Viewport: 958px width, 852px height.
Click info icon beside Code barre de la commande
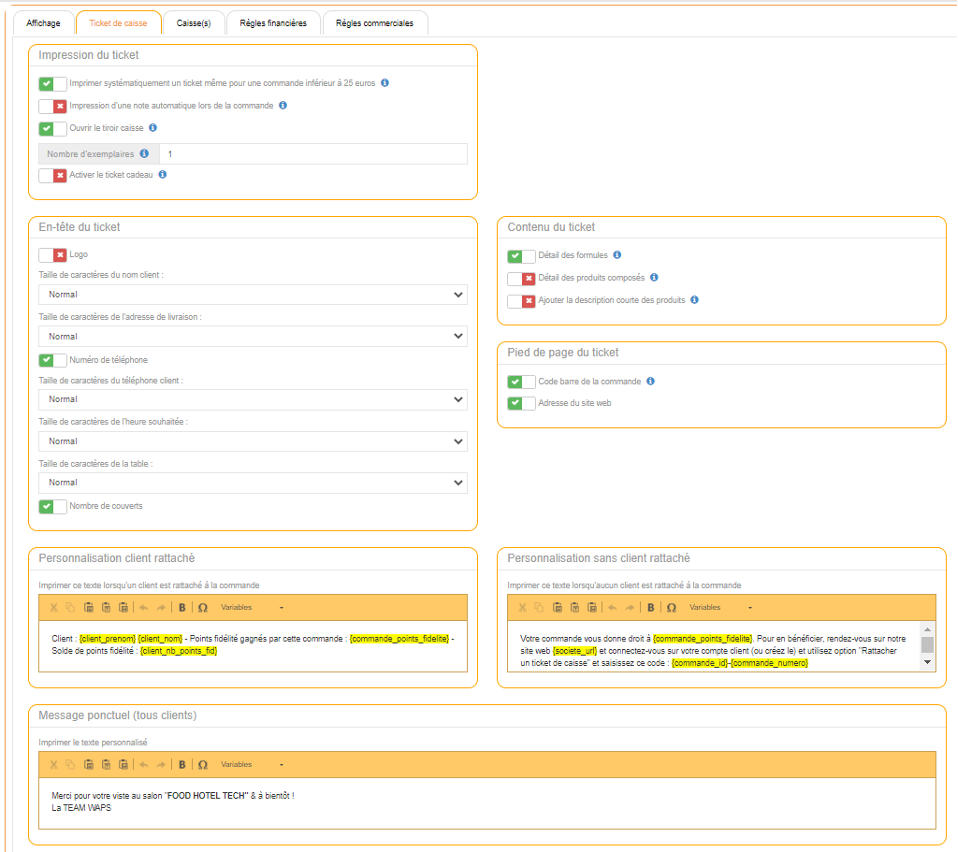(x=651, y=381)
